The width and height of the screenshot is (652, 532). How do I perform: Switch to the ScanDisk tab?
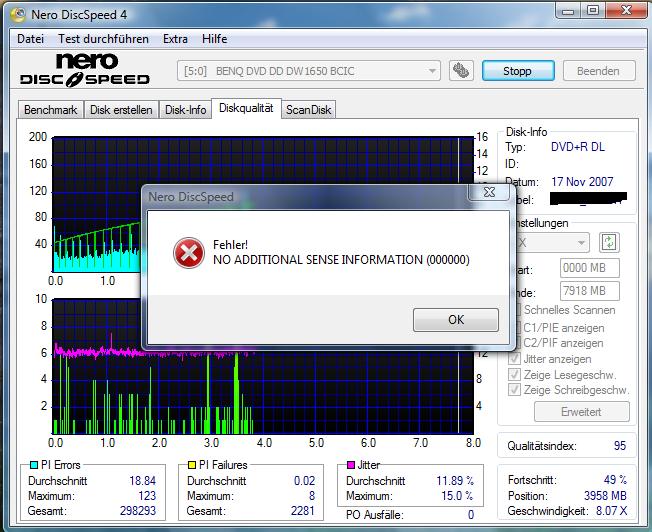309,110
